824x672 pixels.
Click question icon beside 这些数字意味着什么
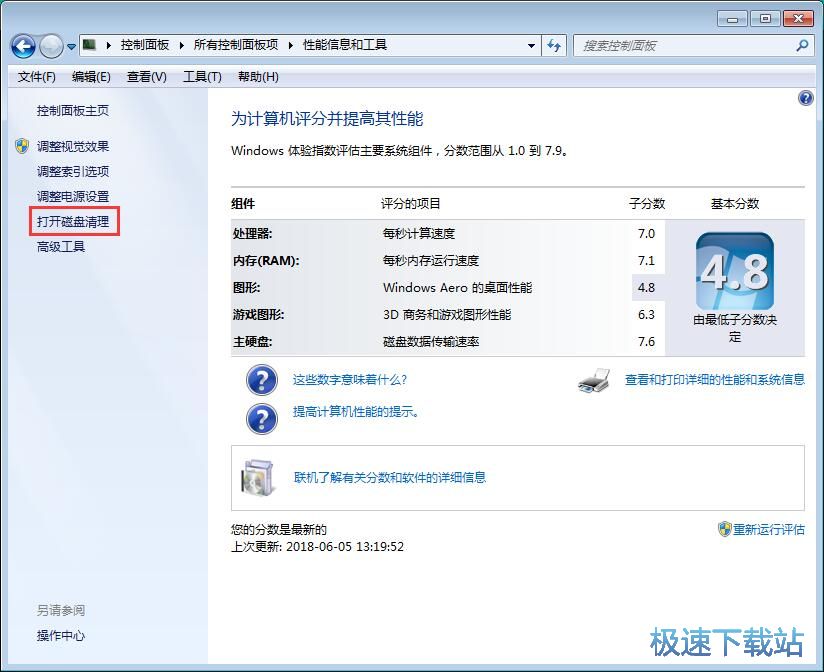pos(262,380)
